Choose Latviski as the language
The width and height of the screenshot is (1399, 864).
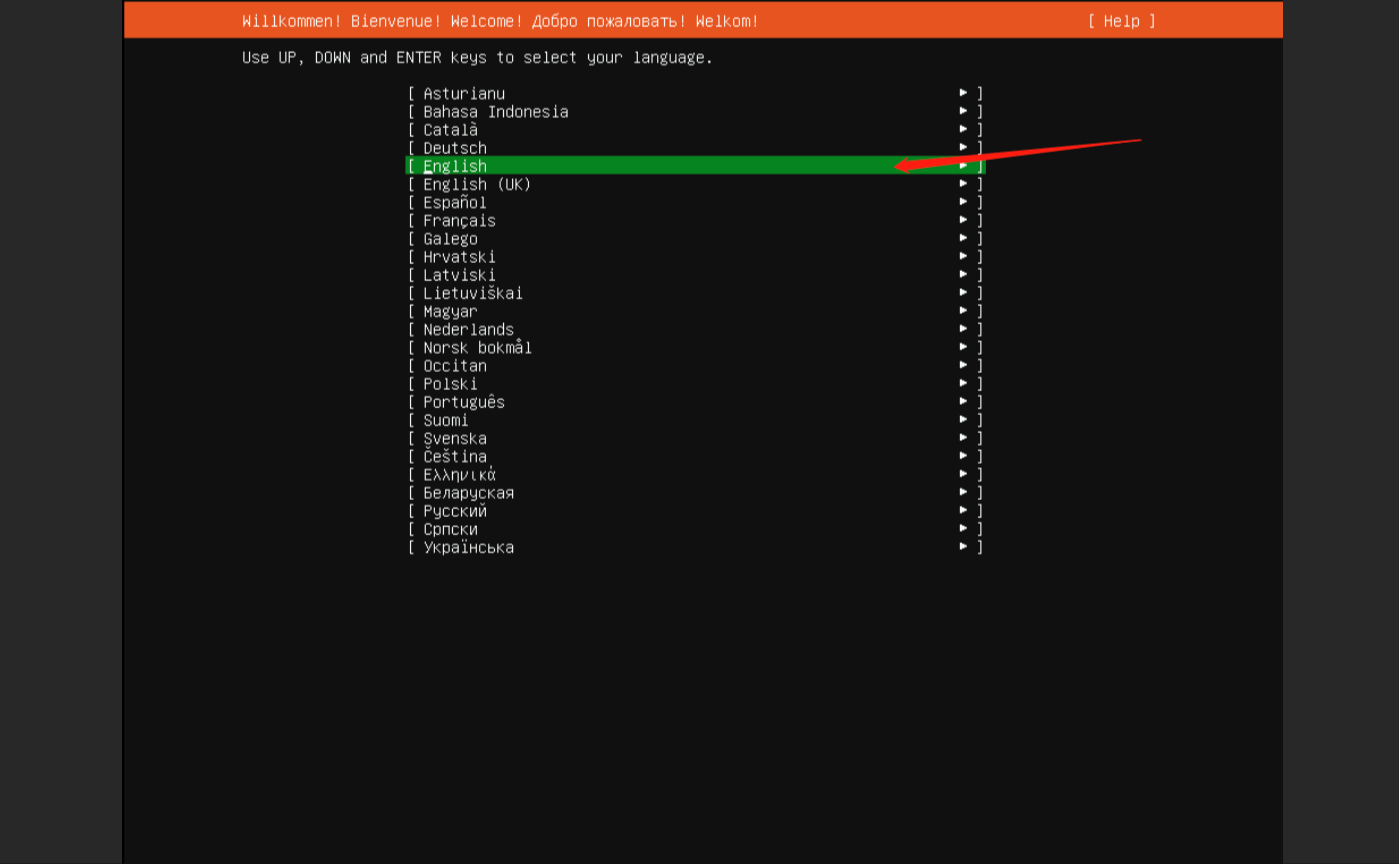click(x=696, y=275)
